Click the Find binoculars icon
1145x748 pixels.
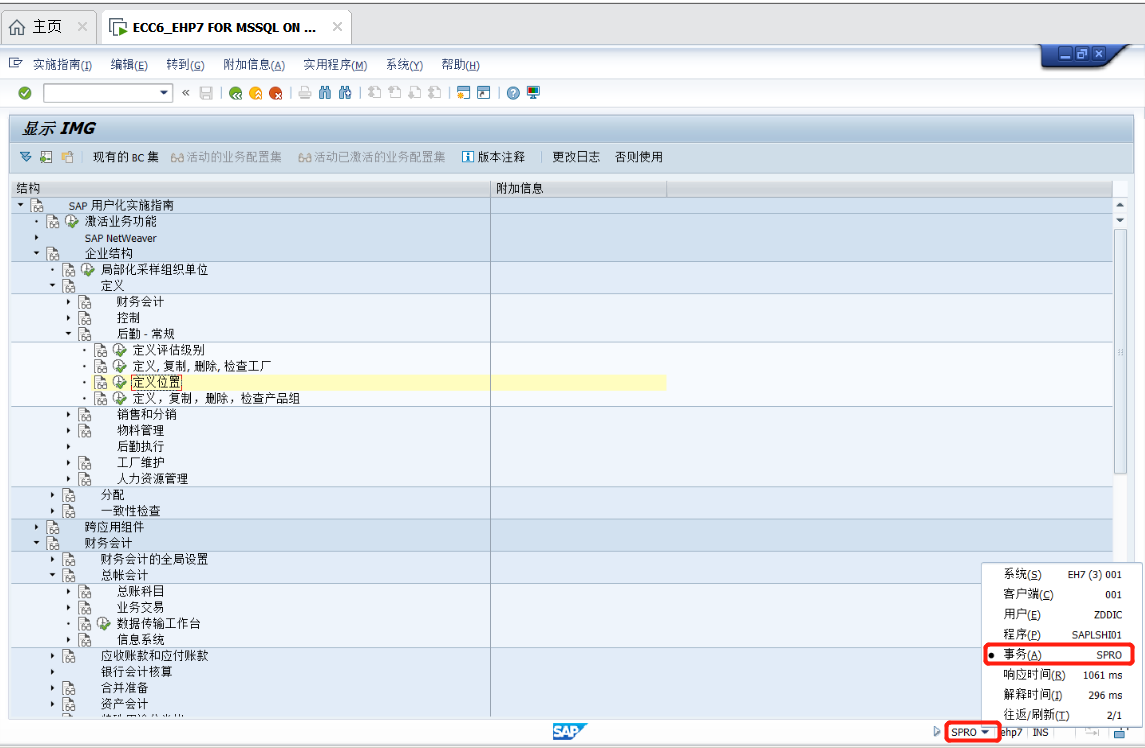point(325,93)
